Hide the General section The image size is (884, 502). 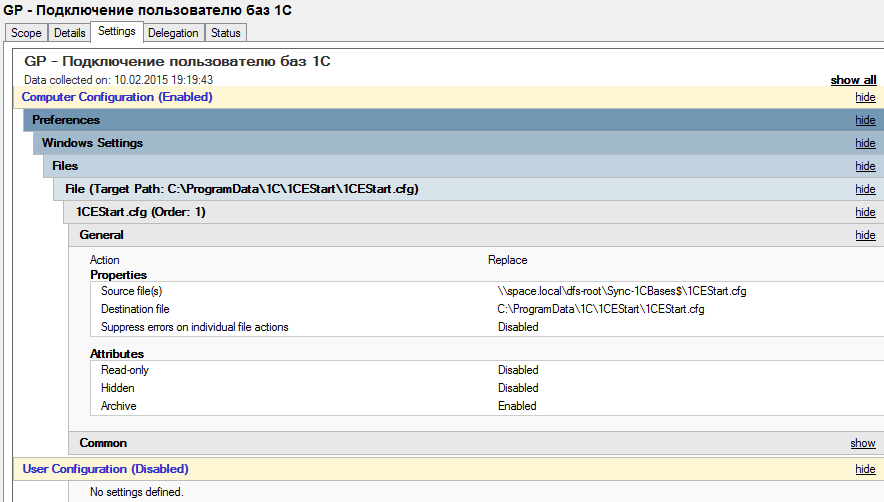865,235
